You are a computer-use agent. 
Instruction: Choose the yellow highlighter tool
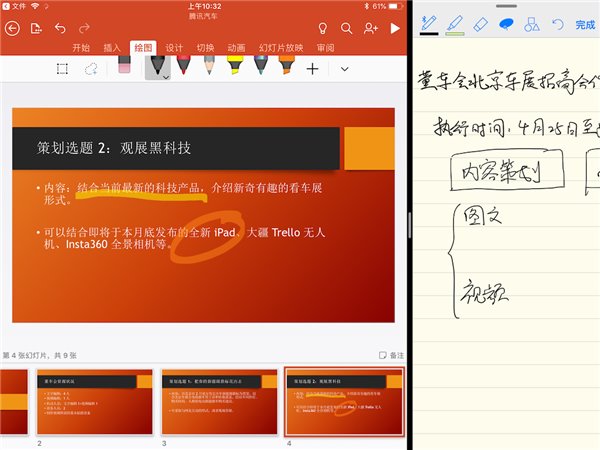(x=234, y=66)
